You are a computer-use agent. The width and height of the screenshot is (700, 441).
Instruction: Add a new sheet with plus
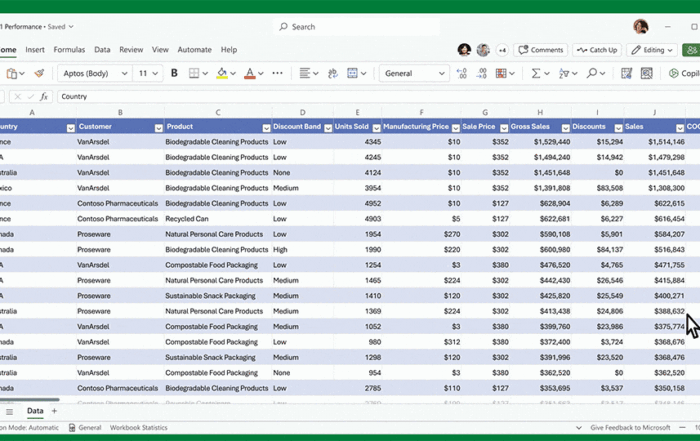coord(54,411)
